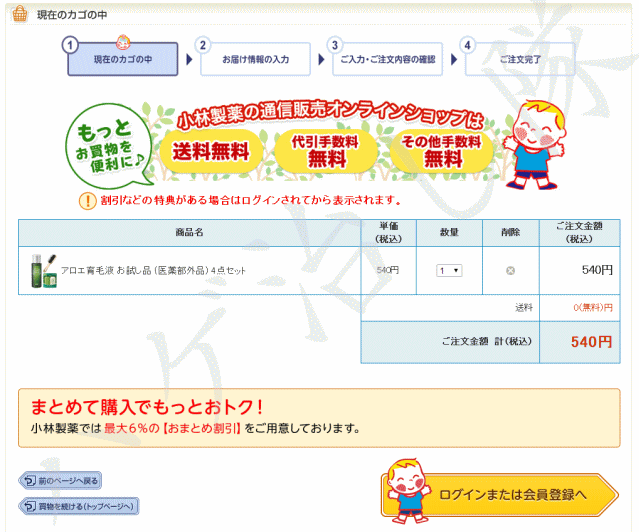639x532 pixels.
Task: Select step 3 ご入力・ご注文内容の確認 tab
Action: [x=388, y=59]
